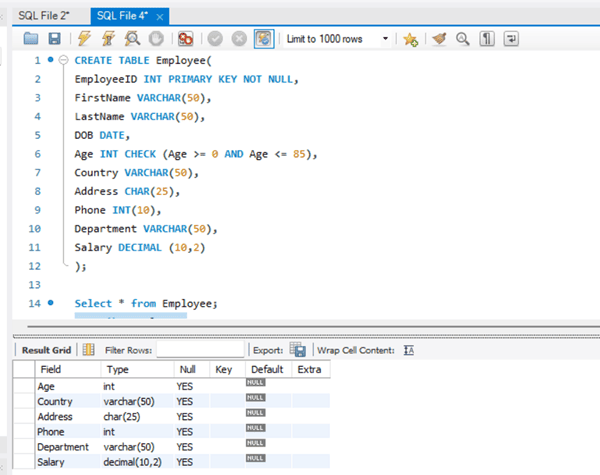Screen dimensions: 600x475
Task: Click line number 6 in gutter
Action: pyautogui.click(x=38, y=154)
